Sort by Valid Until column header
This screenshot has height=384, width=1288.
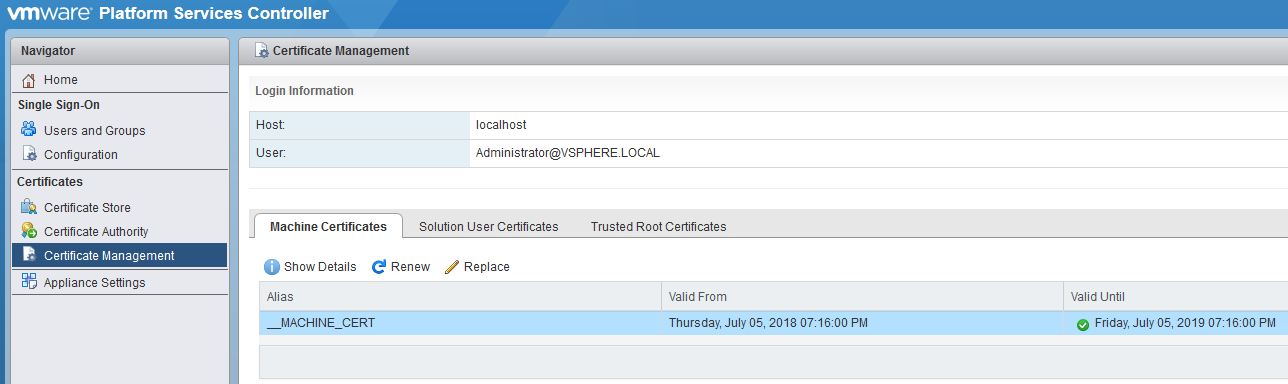coord(1176,296)
